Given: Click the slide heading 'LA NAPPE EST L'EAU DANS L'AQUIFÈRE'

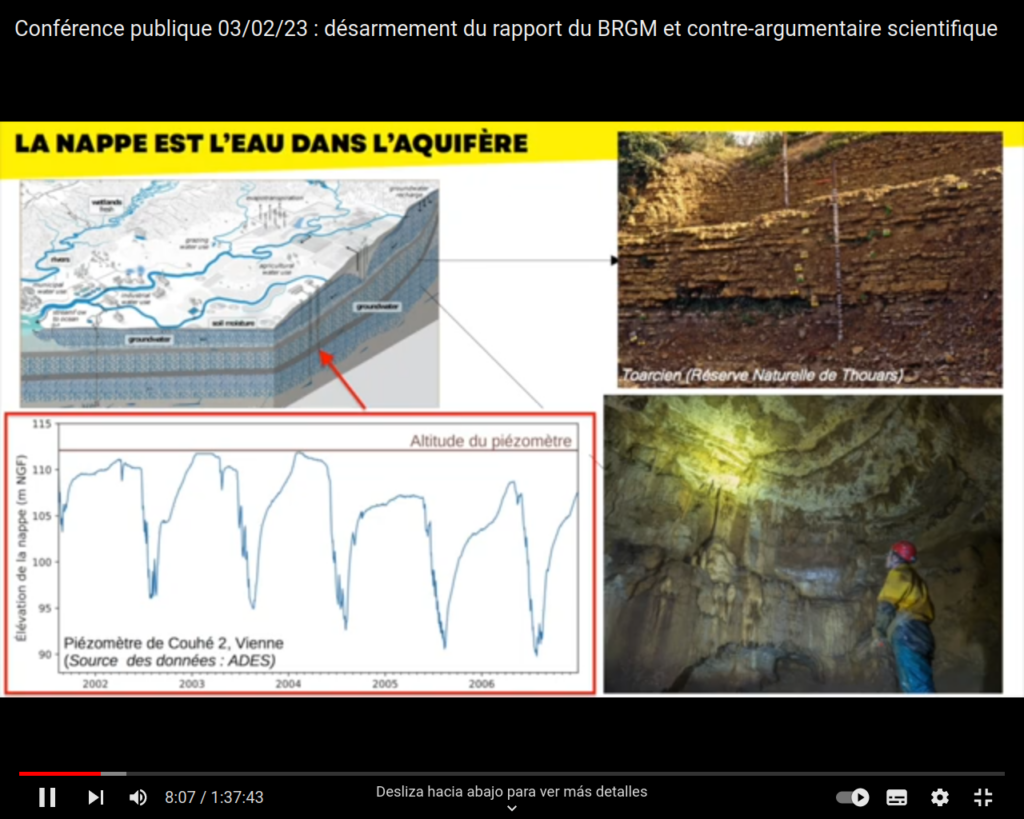Looking at the screenshot, I should pyautogui.click(x=272, y=143).
